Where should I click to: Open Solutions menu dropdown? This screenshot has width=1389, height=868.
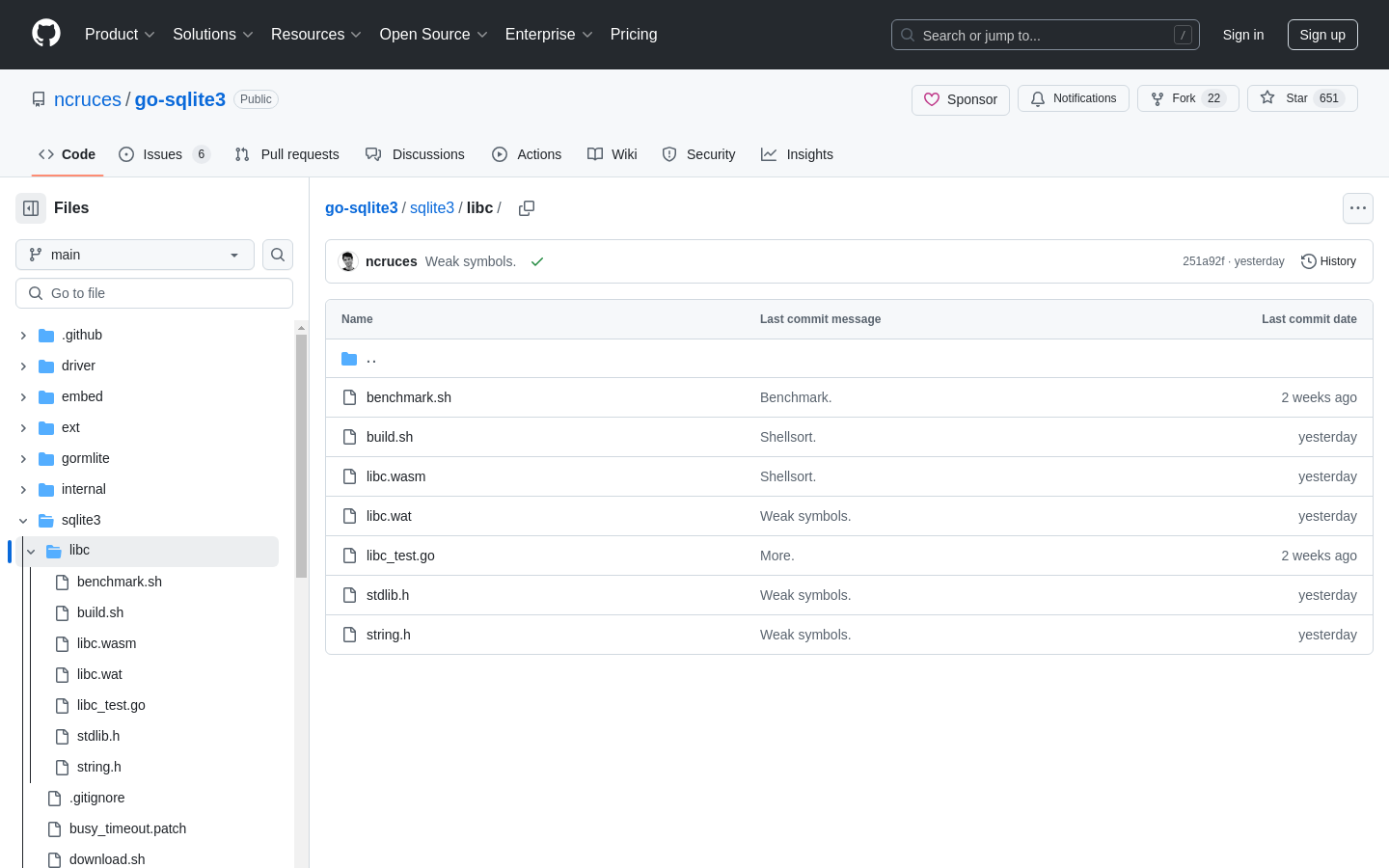coord(213,35)
